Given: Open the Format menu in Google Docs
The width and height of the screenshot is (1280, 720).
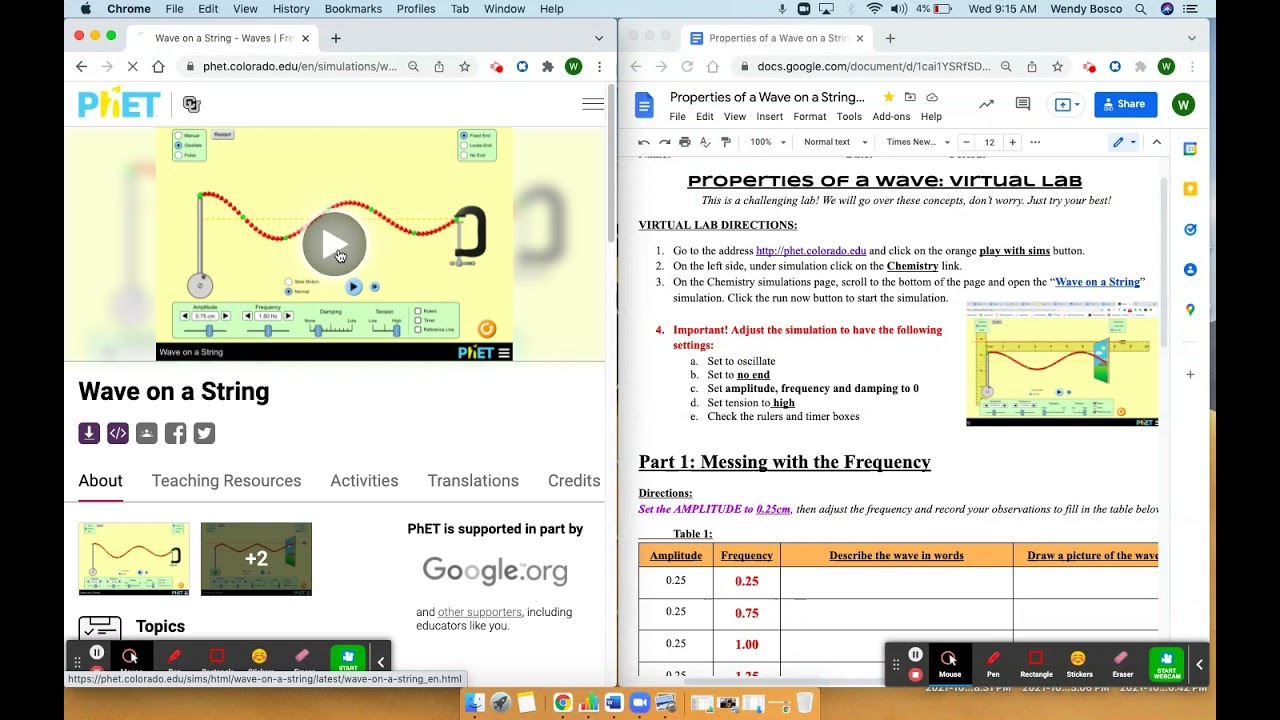Looking at the screenshot, I should pos(810,117).
